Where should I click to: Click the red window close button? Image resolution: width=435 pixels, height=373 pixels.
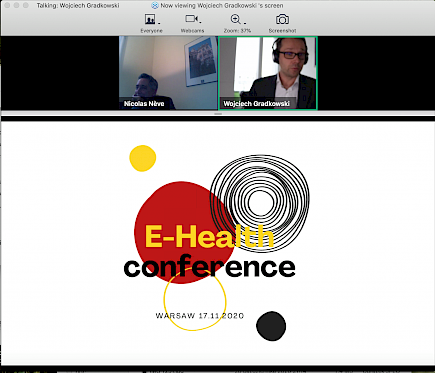pyautogui.click(x=8, y=5)
